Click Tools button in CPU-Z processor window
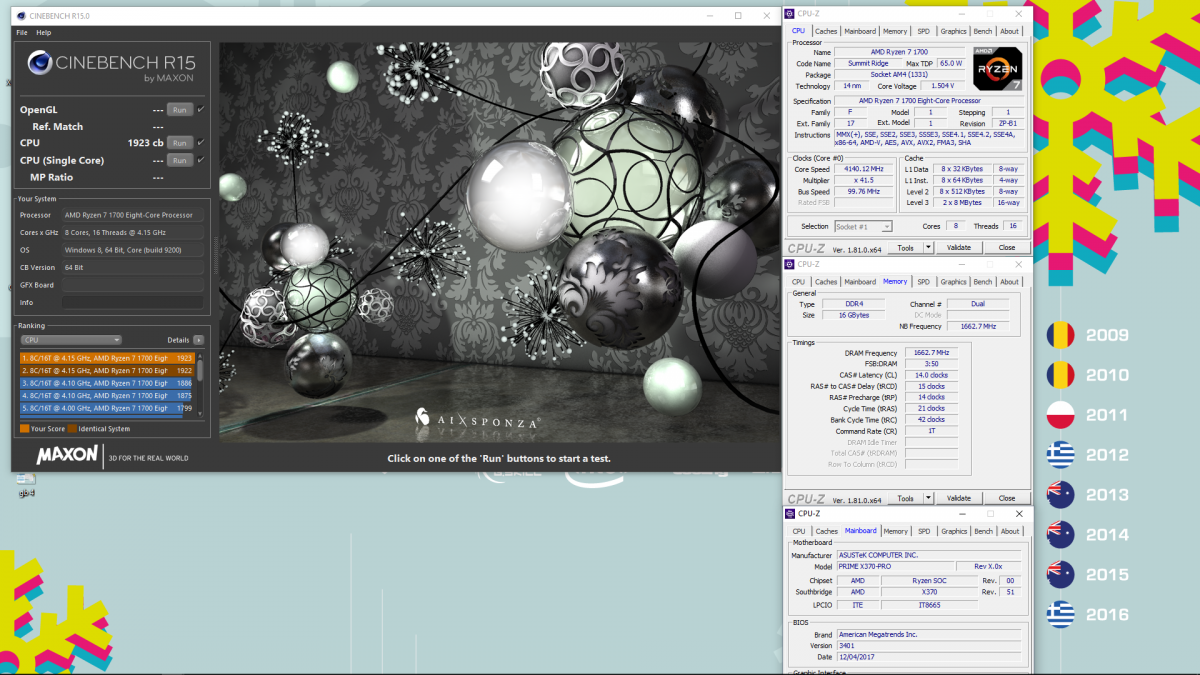 [905, 247]
